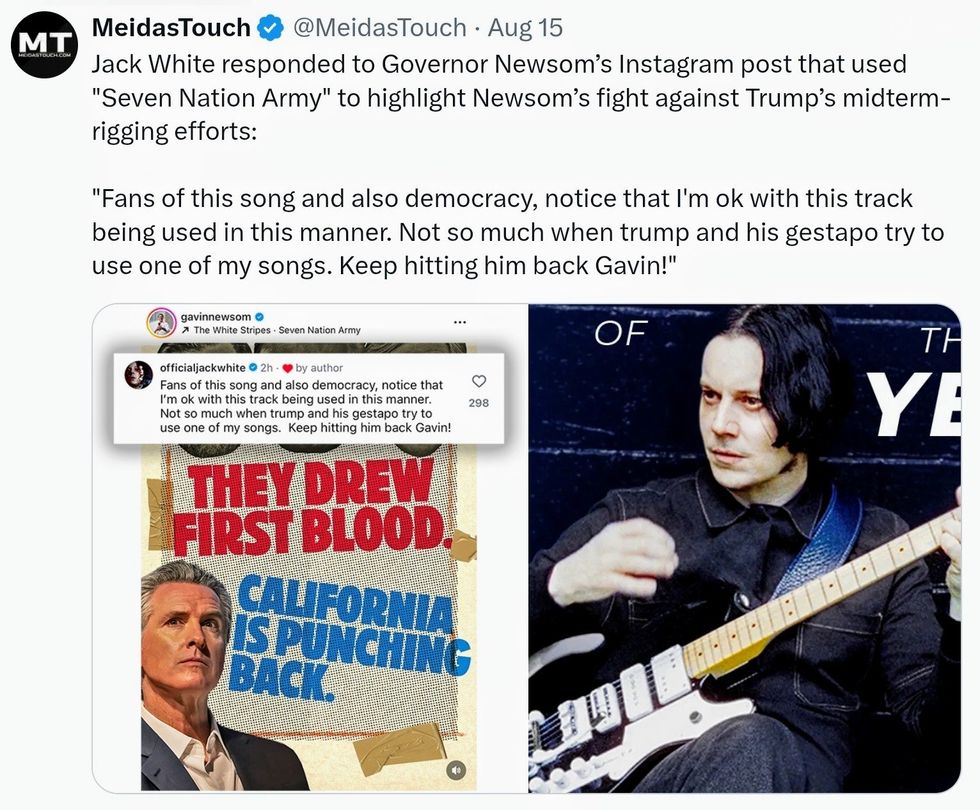980x810 pixels.
Task: View the 298 likes count on the comment
Action: tap(479, 403)
